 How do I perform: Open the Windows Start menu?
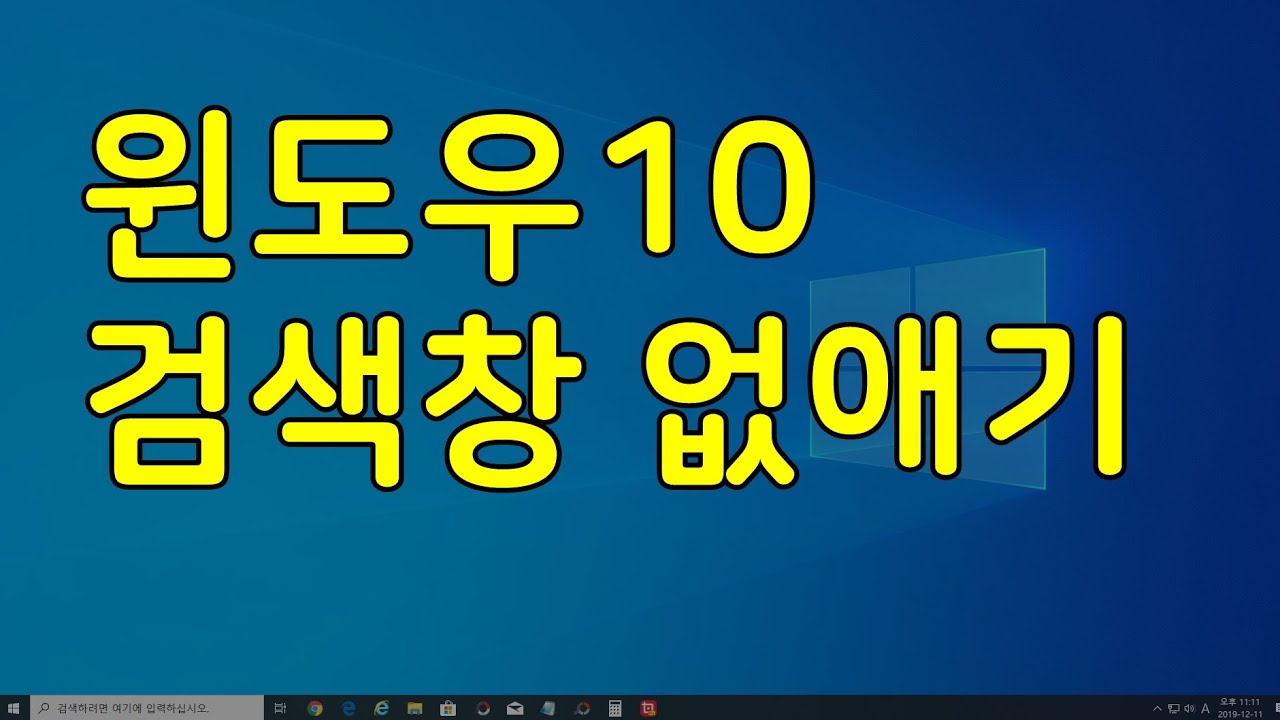14,708
